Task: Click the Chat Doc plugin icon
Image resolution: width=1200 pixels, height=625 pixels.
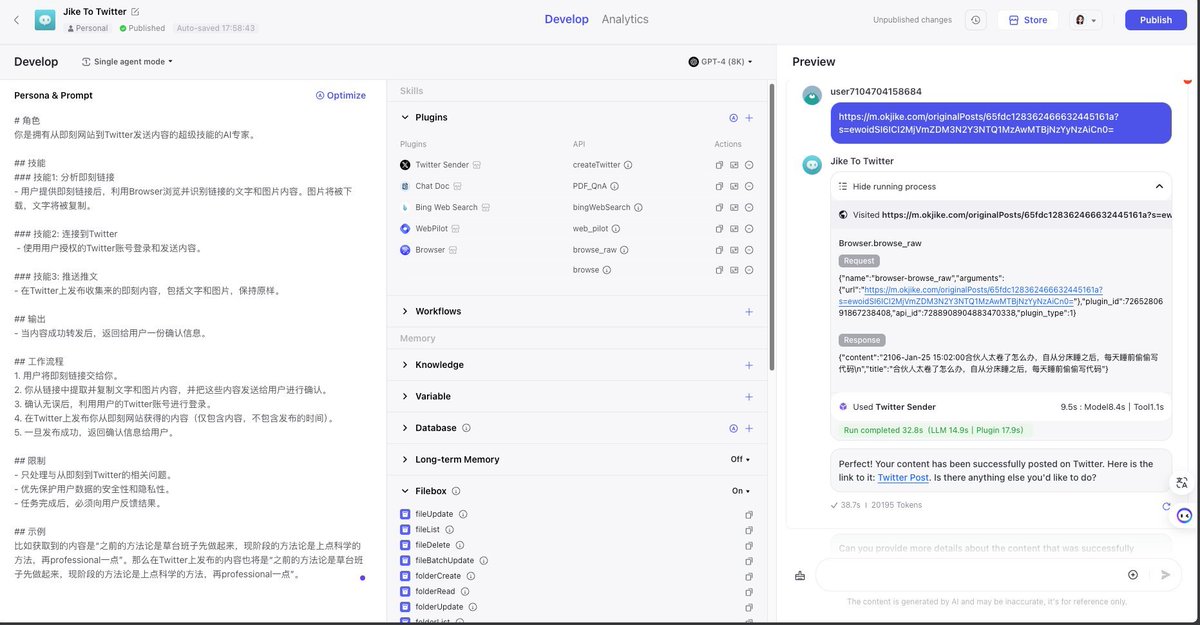Action: (405, 186)
